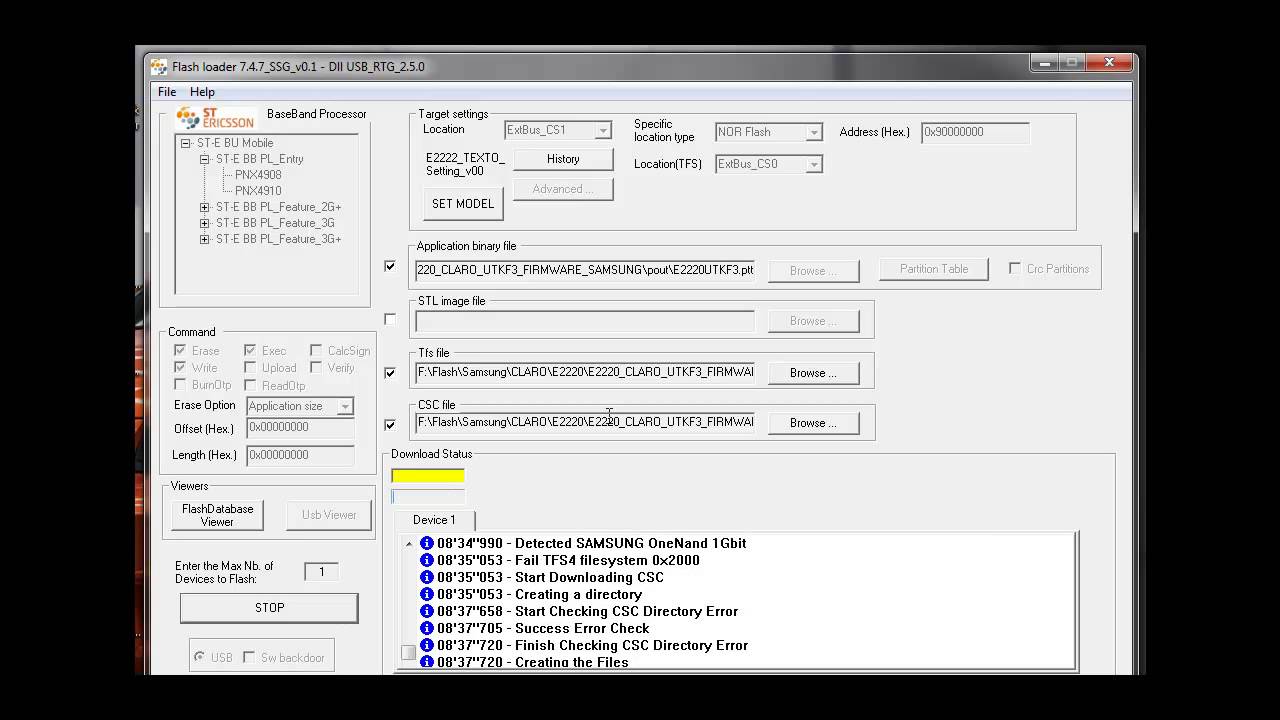This screenshot has height=720, width=1280.
Task: Check the Sw backdoor checkbox
Action: click(249, 657)
